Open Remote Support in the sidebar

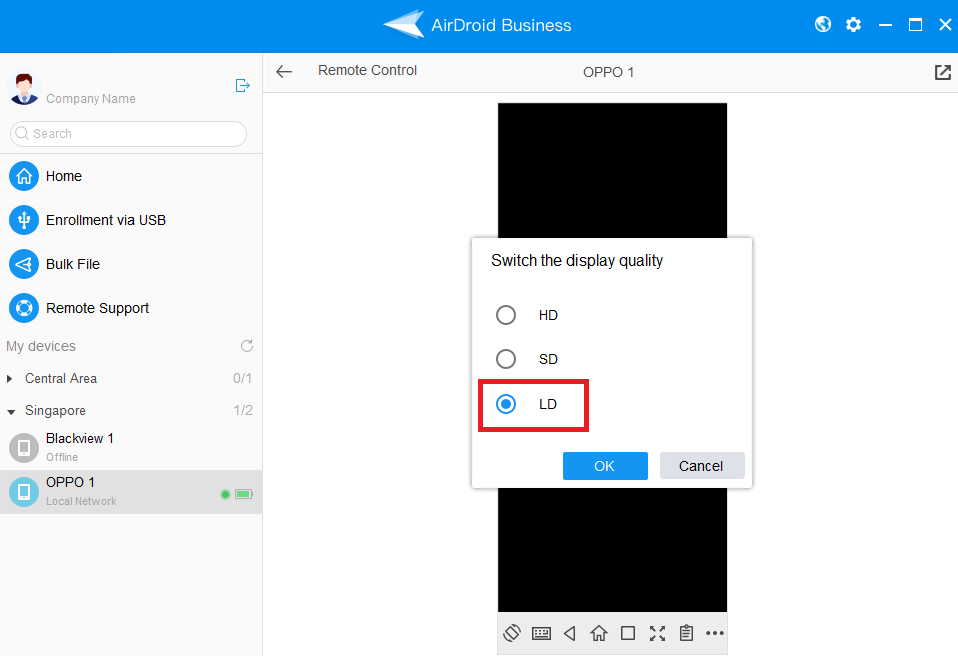tap(131, 308)
